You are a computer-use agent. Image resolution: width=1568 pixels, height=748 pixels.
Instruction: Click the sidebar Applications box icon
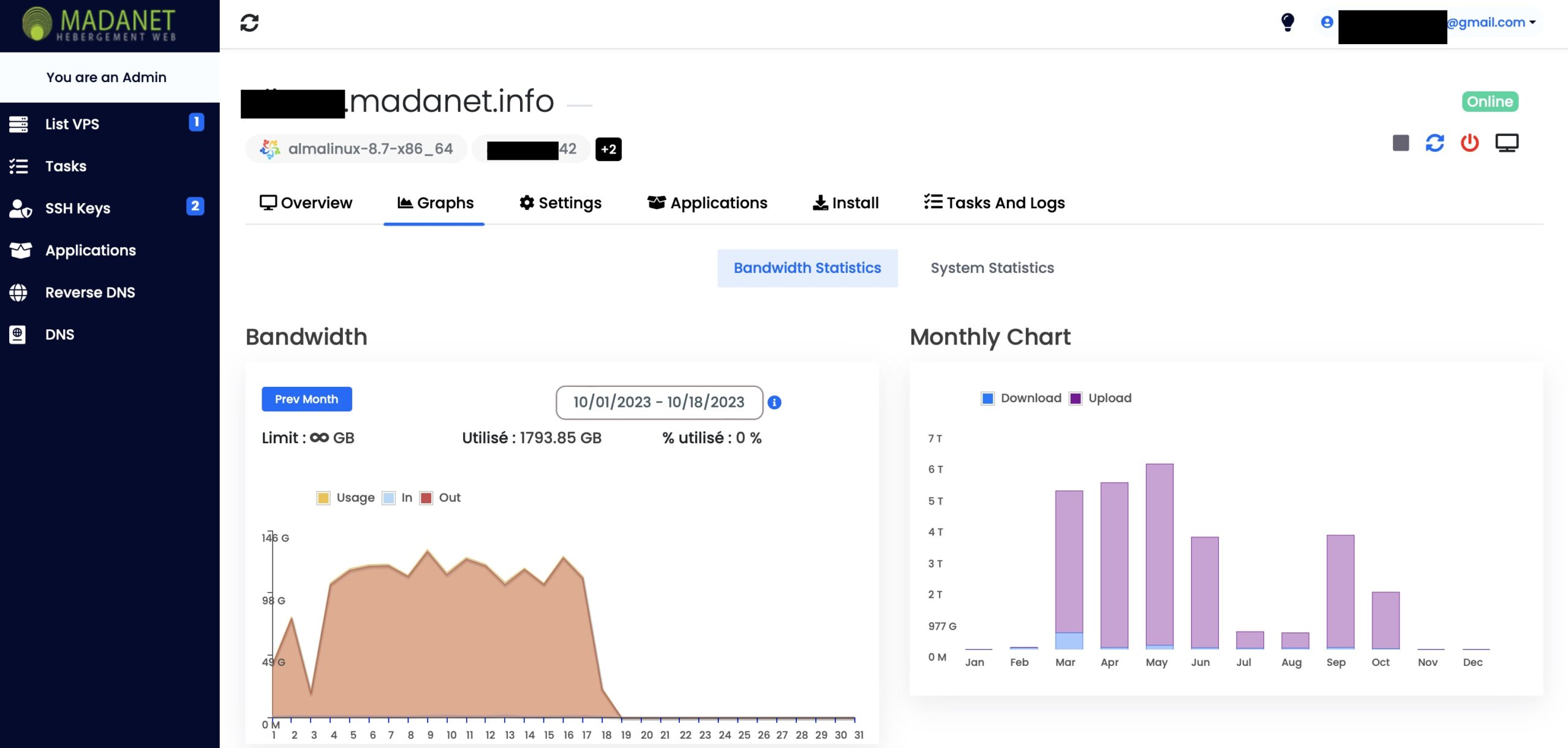pyautogui.click(x=20, y=250)
